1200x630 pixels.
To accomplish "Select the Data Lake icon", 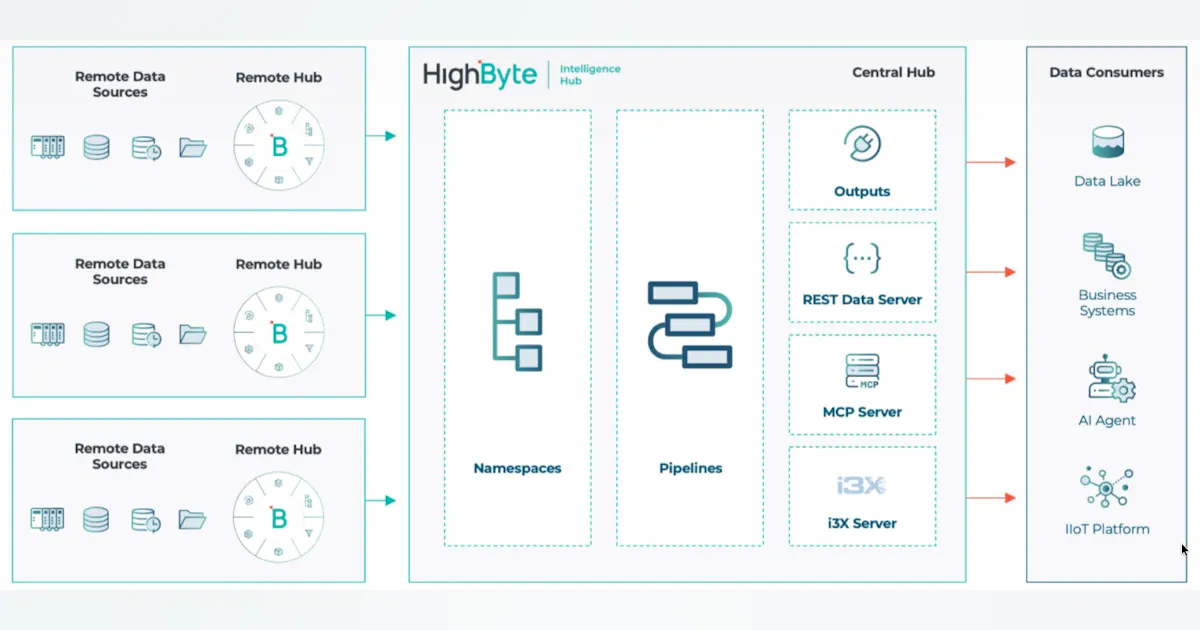I will [x=1107, y=143].
